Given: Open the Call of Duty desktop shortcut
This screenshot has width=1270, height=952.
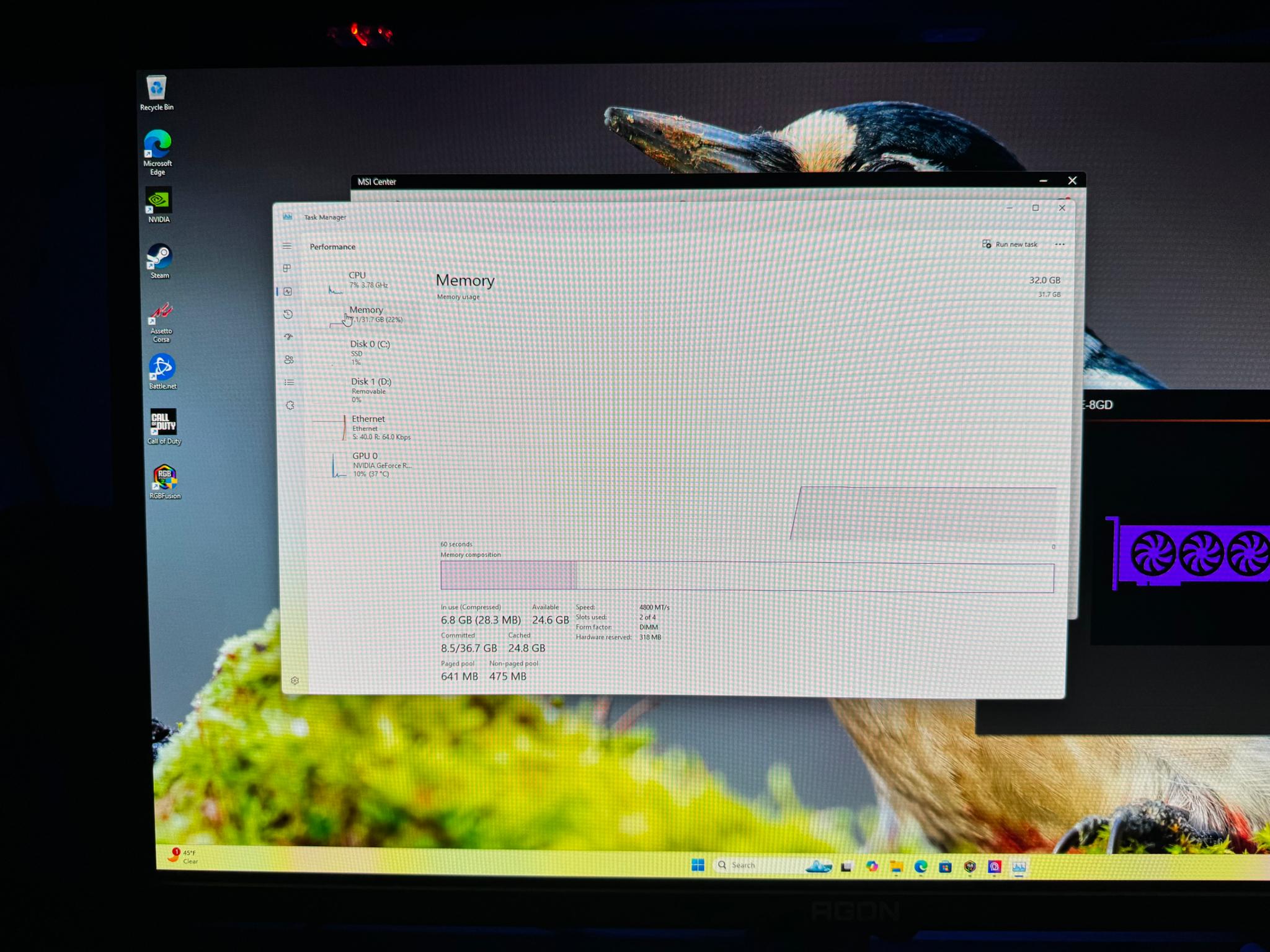Looking at the screenshot, I should 164,426.
